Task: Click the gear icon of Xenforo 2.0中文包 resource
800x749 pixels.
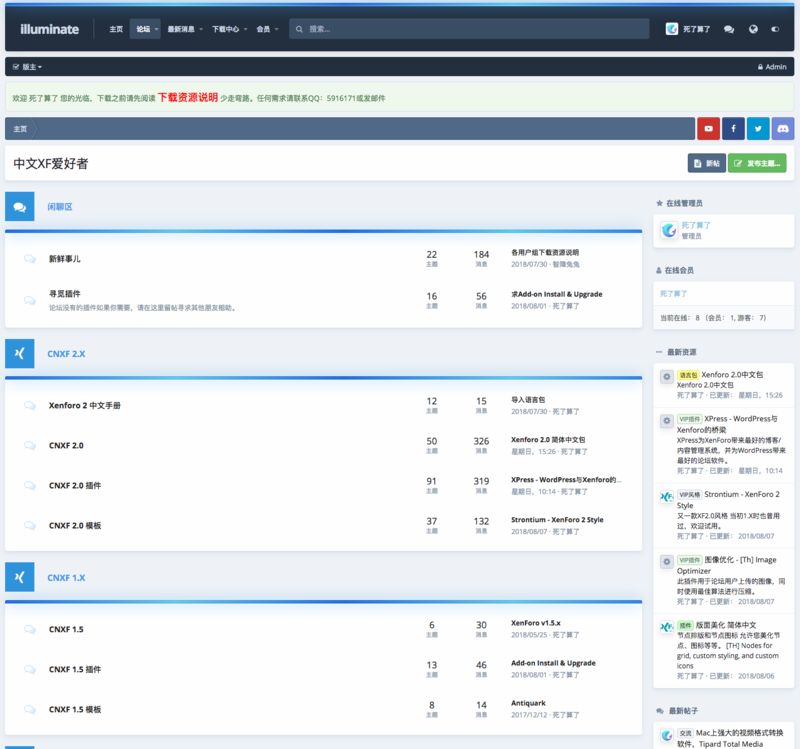Action: [666, 377]
